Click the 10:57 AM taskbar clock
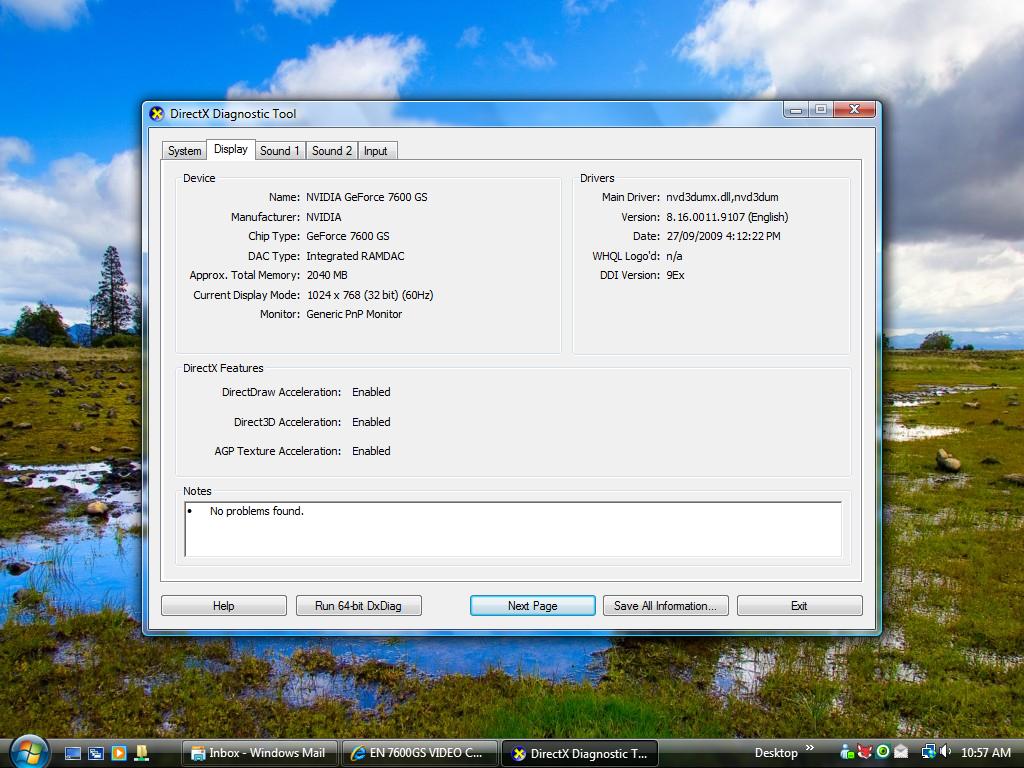 point(986,753)
